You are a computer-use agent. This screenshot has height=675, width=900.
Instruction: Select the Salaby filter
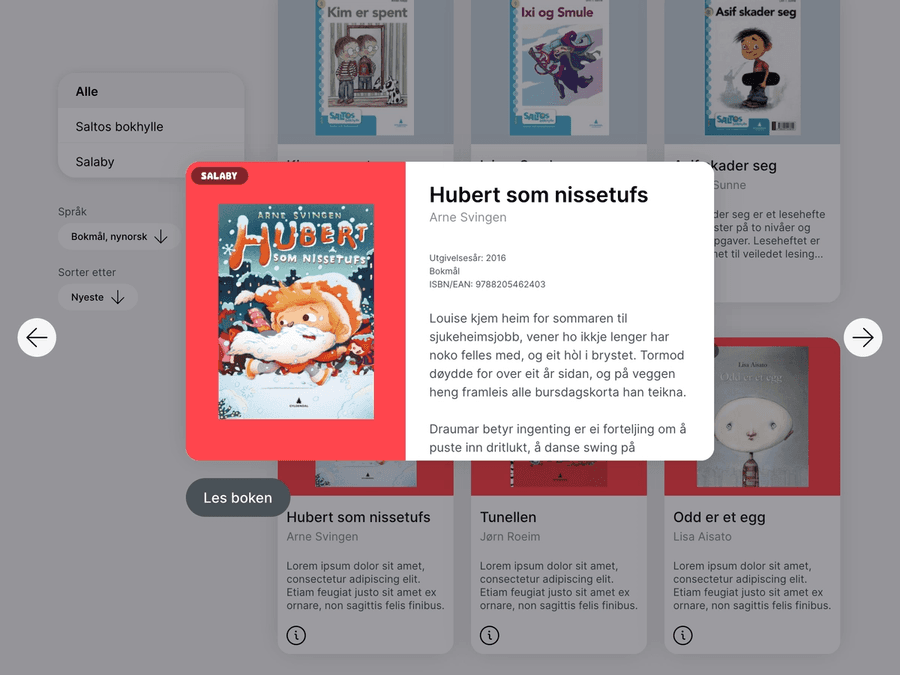click(151, 161)
